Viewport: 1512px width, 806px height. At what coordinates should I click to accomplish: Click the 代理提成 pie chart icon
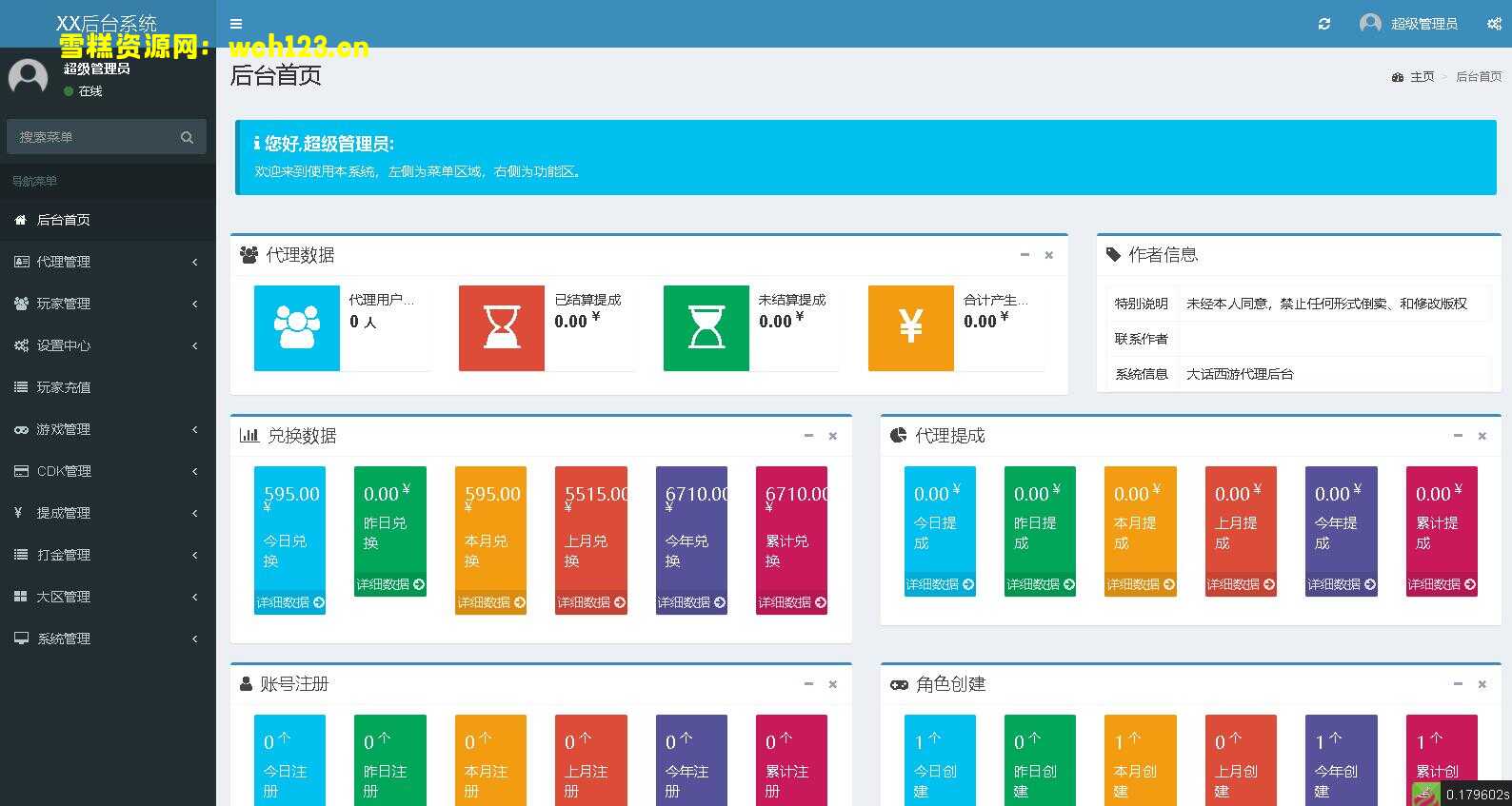coord(898,436)
